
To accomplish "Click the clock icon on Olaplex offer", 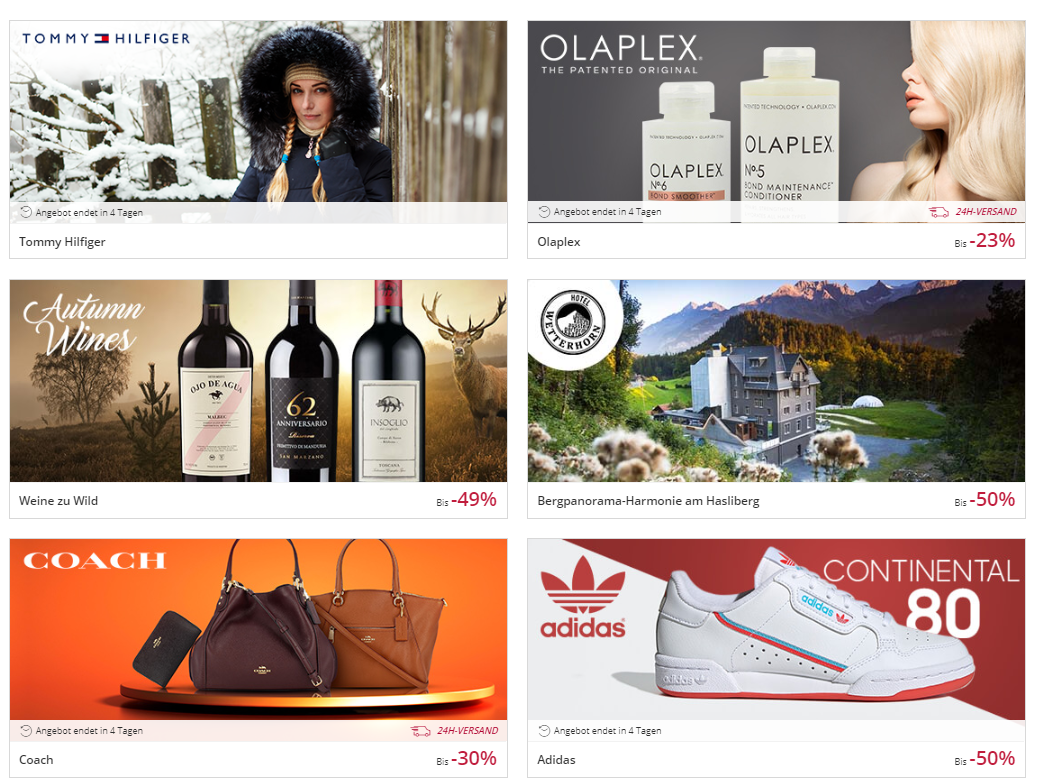I will click(x=544, y=212).
